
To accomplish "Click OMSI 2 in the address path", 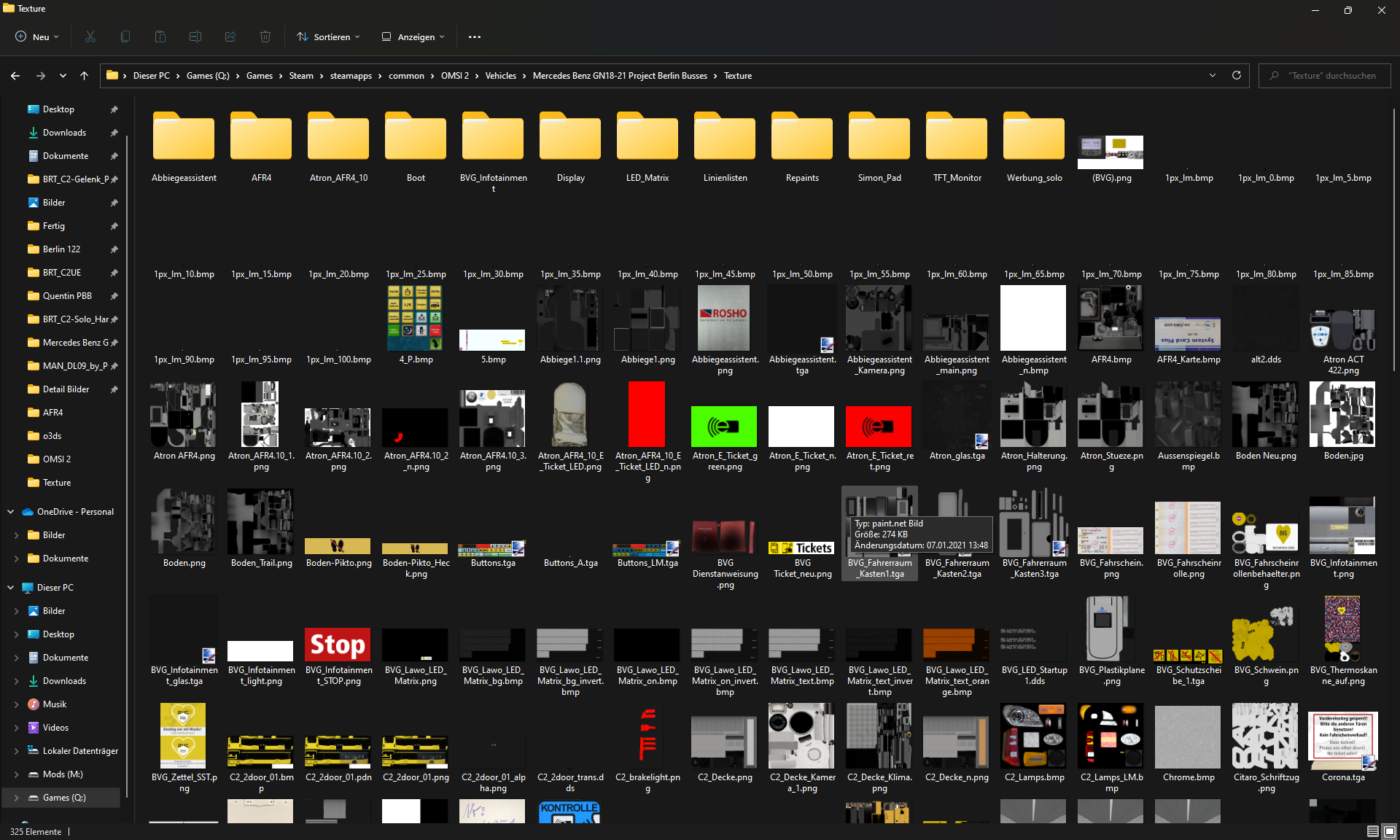I will [454, 75].
